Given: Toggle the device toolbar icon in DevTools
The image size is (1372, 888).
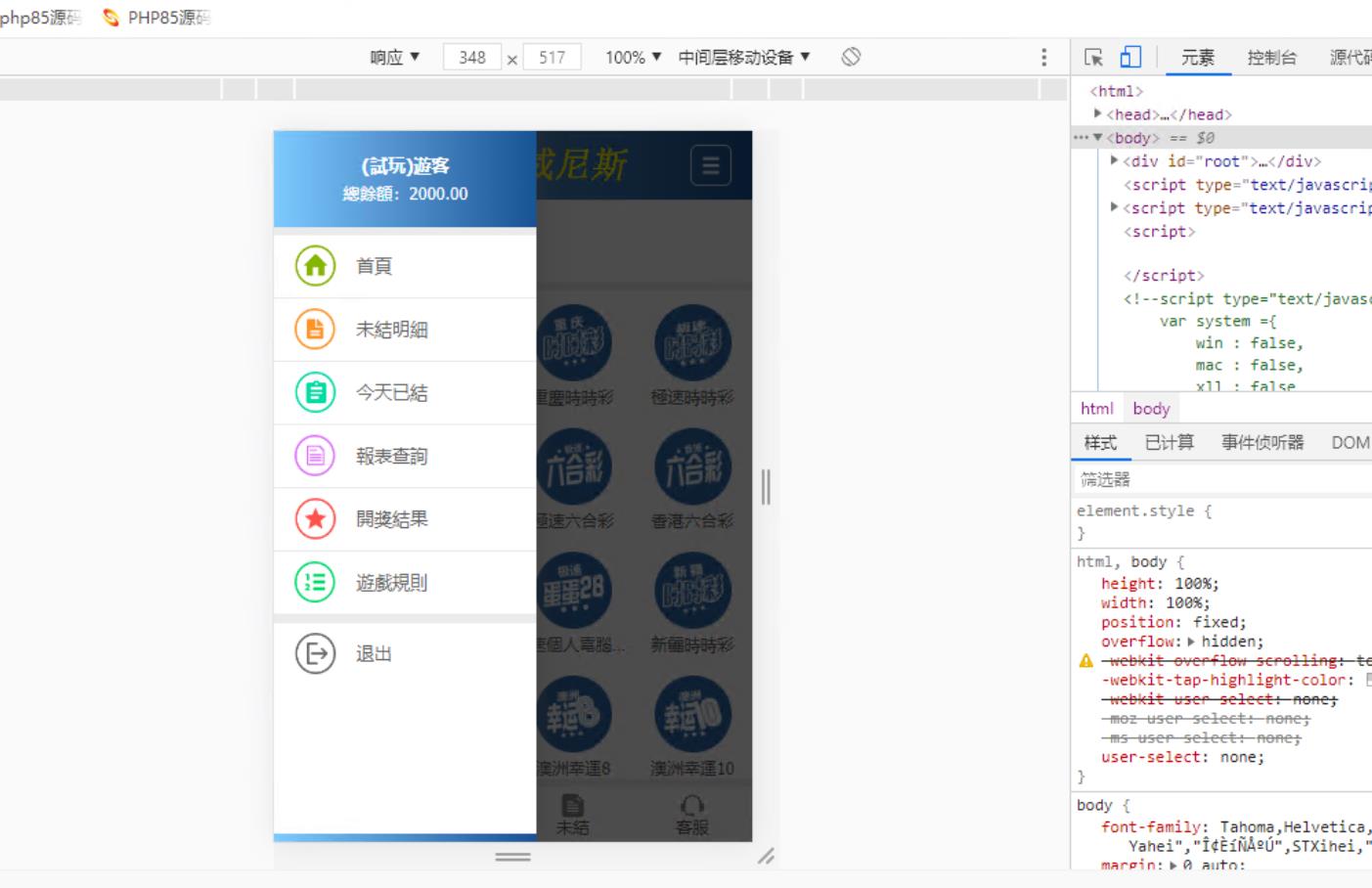Looking at the screenshot, I should (x=1130, y=58).
